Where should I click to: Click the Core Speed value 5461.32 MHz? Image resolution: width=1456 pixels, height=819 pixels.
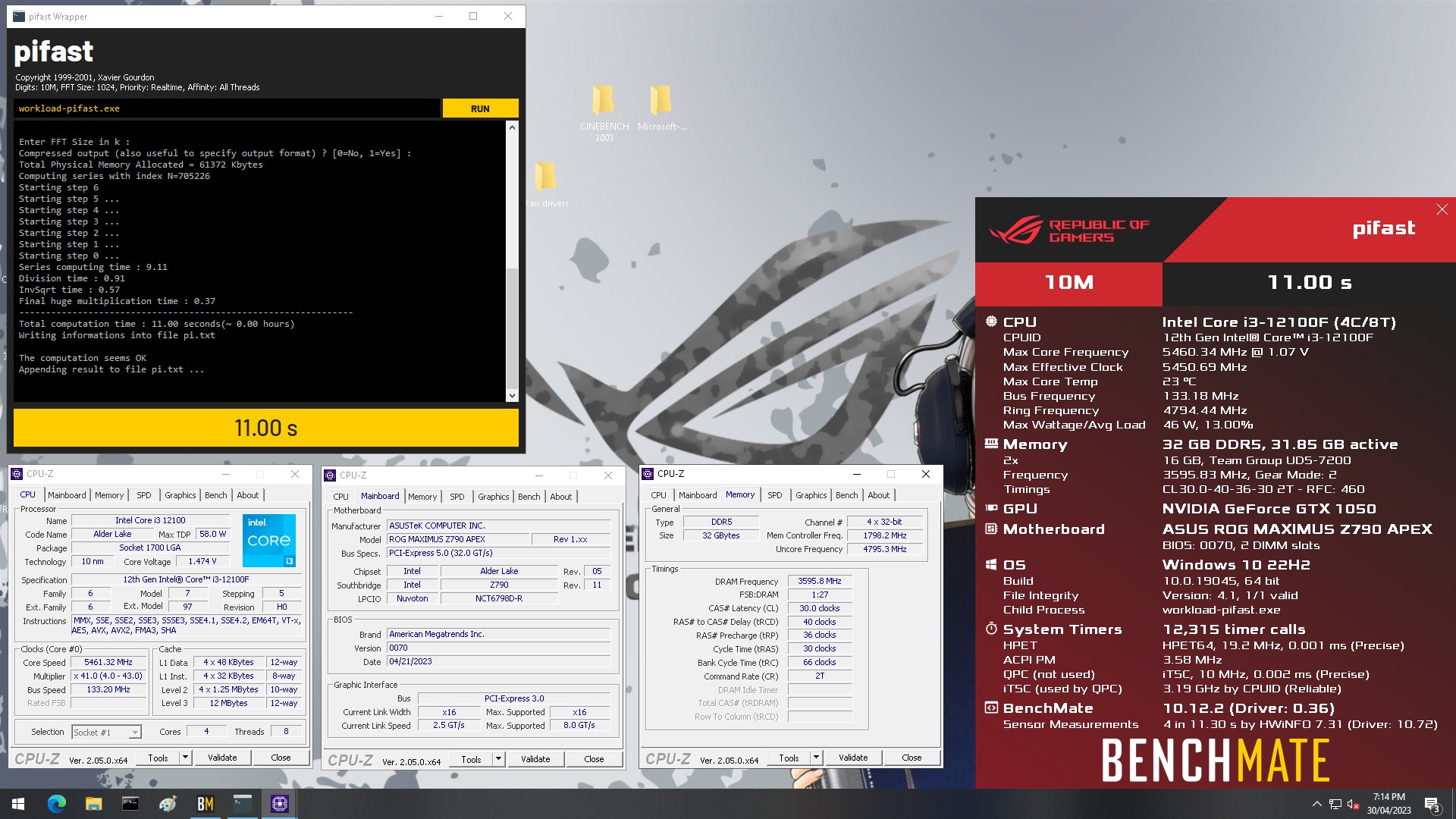[x=108, y=662]
